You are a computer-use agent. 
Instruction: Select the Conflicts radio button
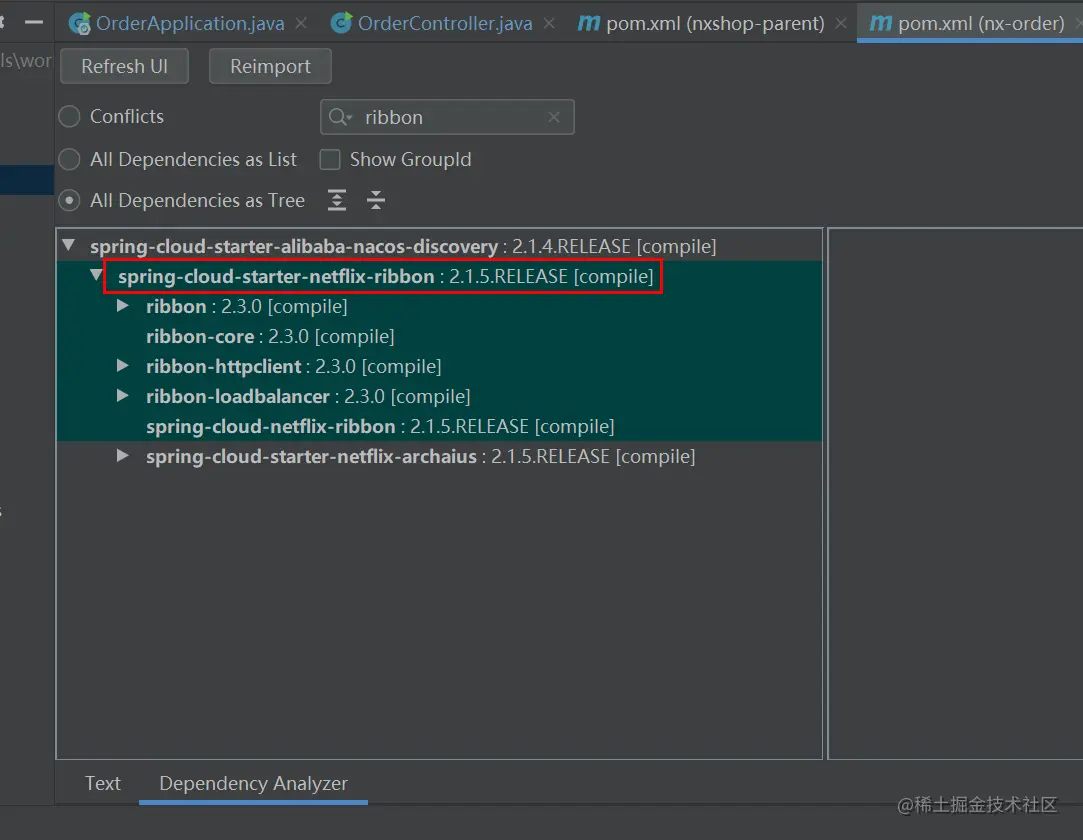click(69, 116)
